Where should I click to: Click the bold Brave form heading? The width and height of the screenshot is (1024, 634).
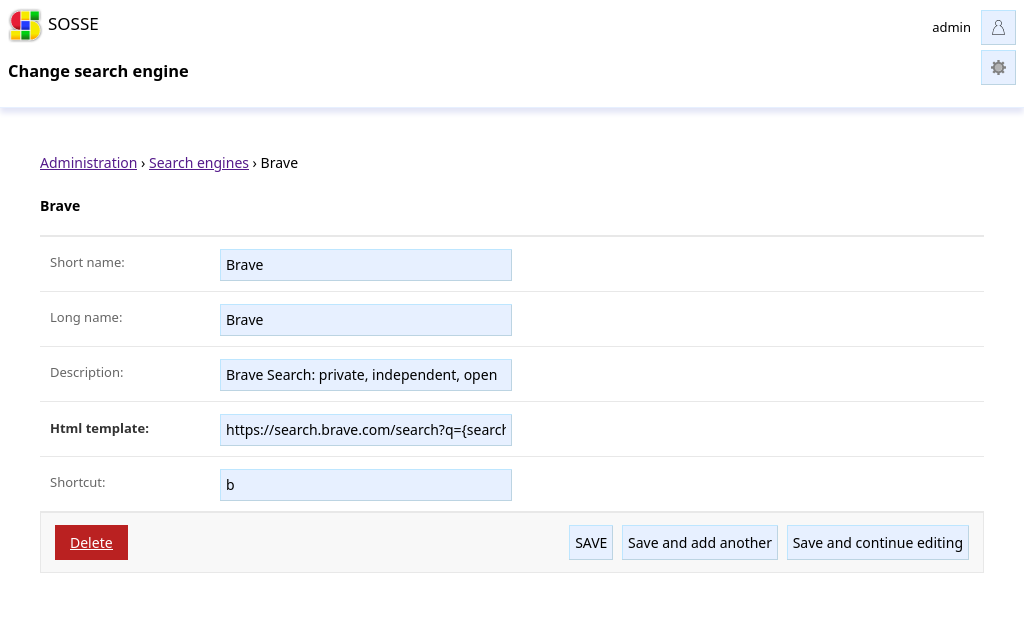coord(60,206)
